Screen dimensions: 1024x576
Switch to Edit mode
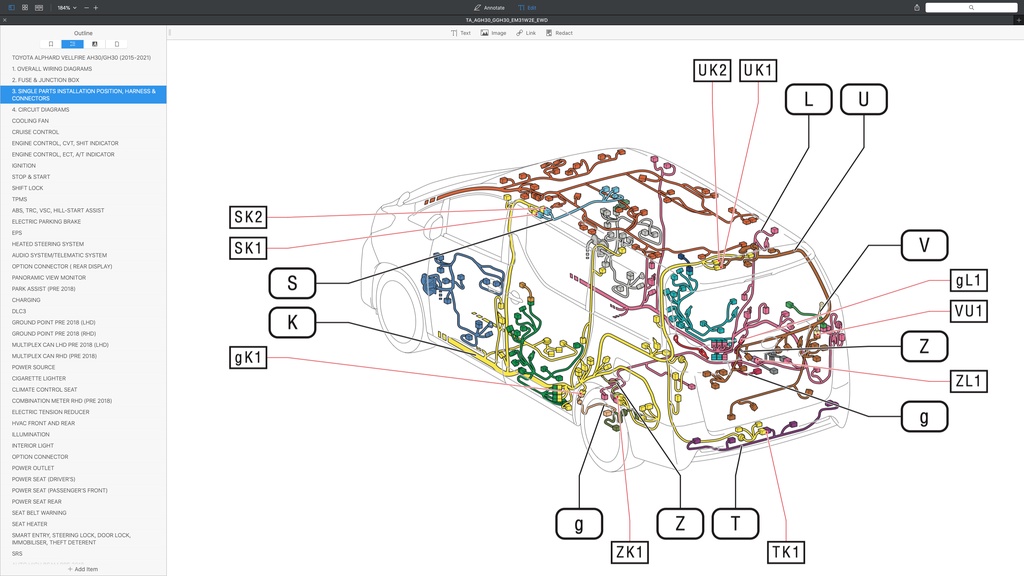[x=527, y=8]
